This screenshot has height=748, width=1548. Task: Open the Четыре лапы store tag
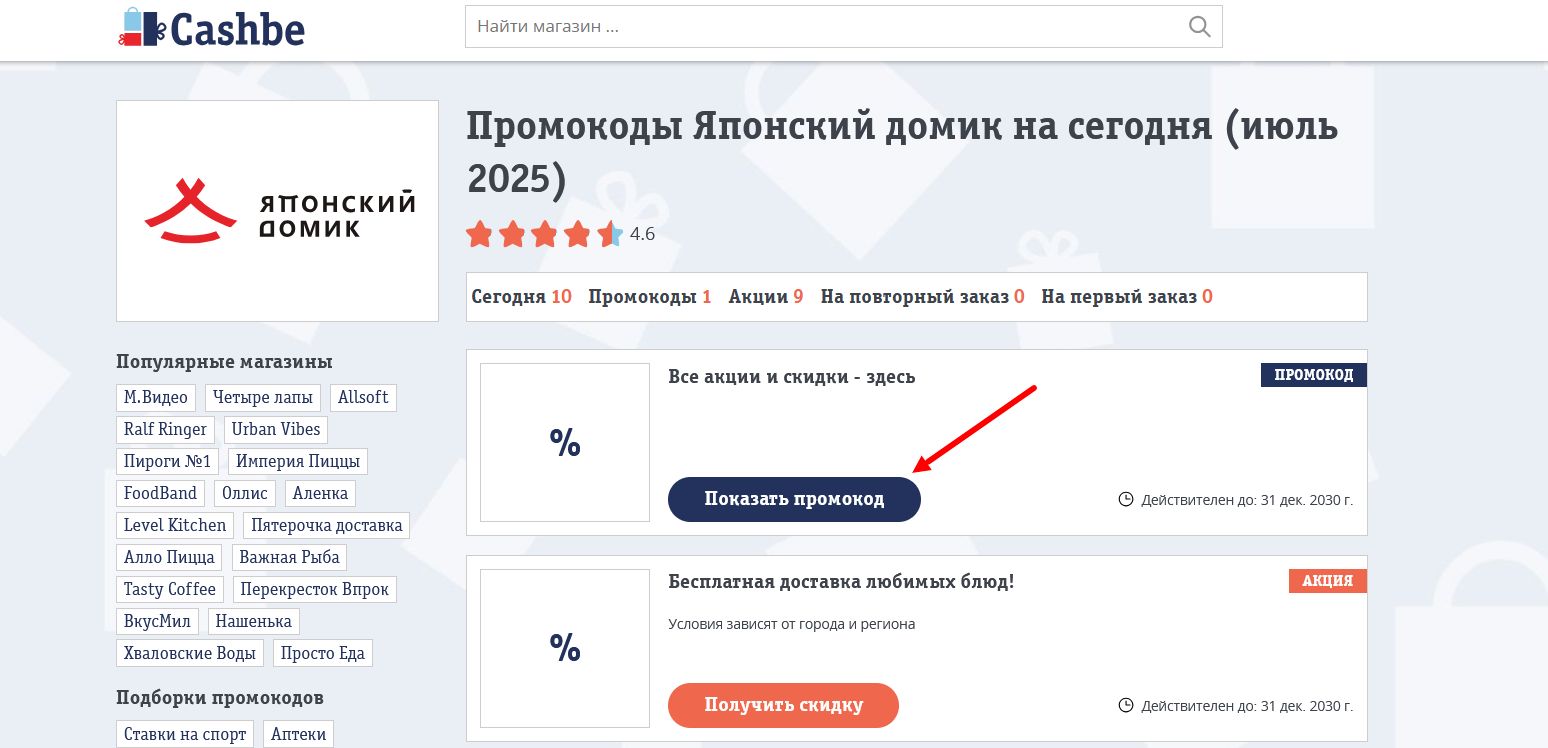263,398
